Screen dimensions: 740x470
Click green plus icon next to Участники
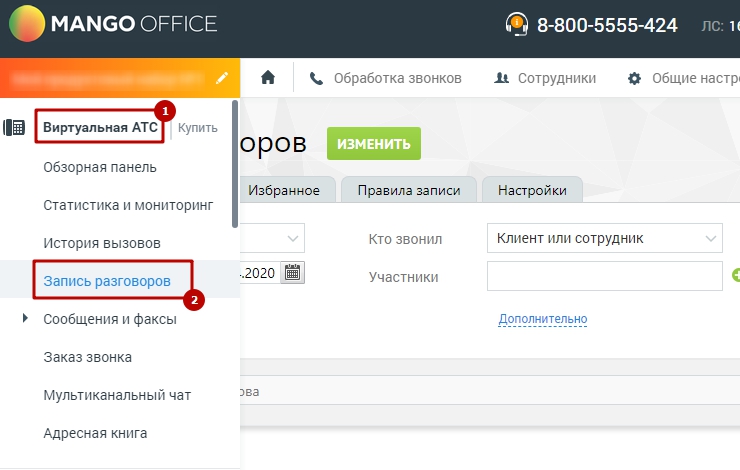pos(735,276)
